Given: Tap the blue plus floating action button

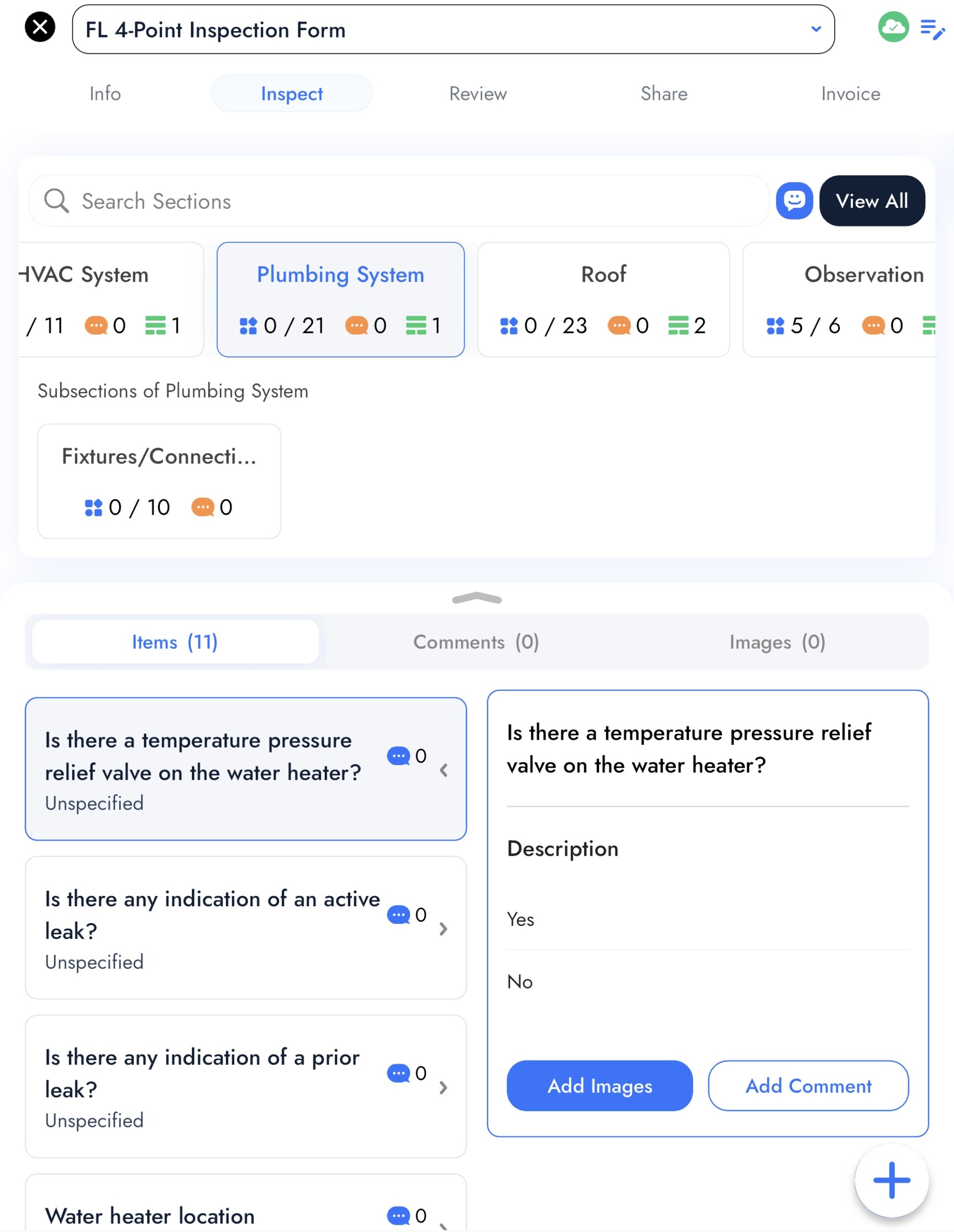Looking at the screenshot, I should pos(891,1180).
